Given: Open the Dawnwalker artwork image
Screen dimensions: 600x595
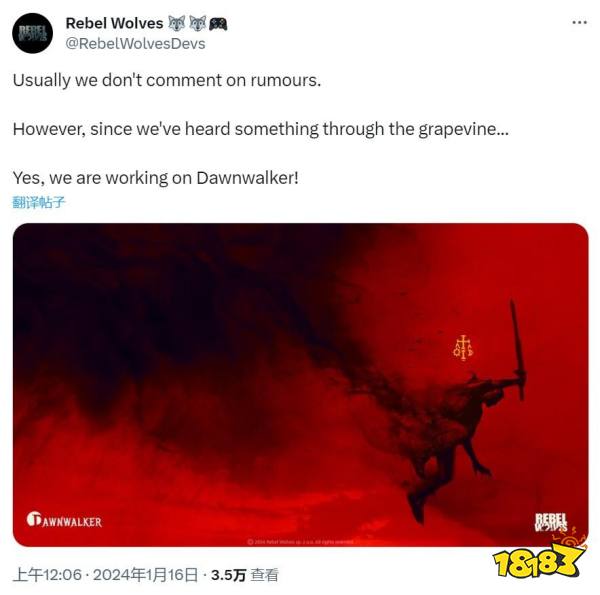Looking at the screenshot, I should click(x=300, y=385).
